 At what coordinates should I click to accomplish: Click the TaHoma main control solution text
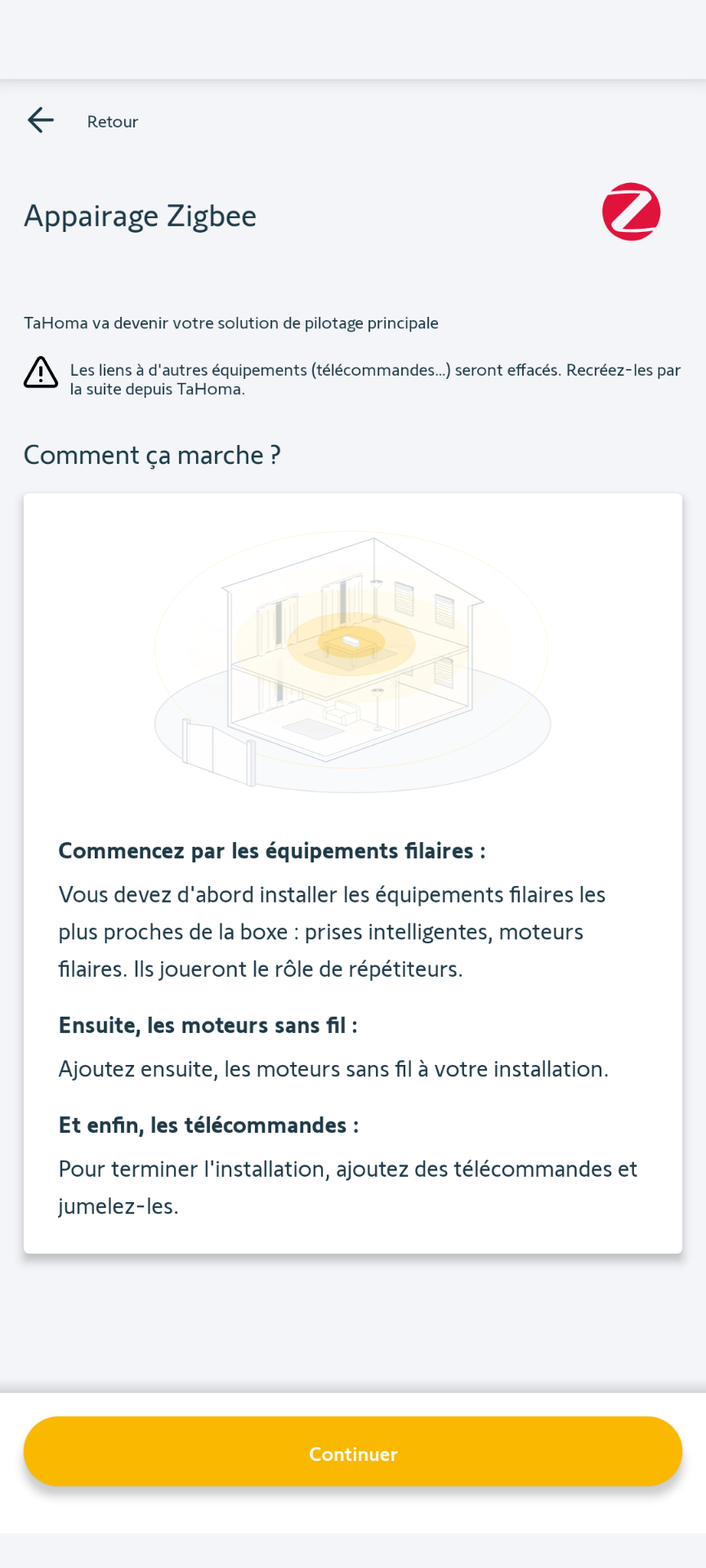click(x=231, y=323)
